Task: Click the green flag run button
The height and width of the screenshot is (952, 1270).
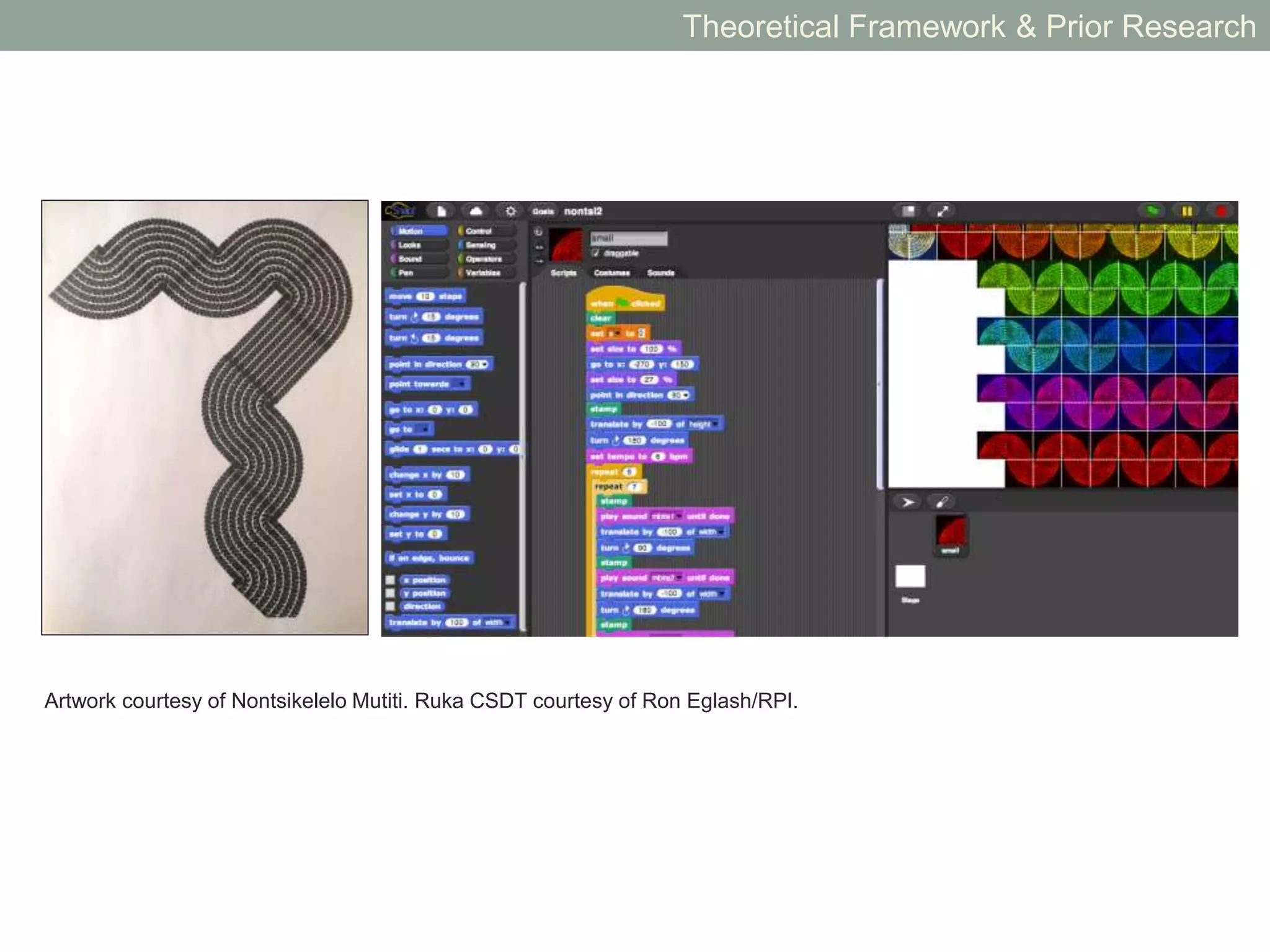Action: [x=1152, y=211]
